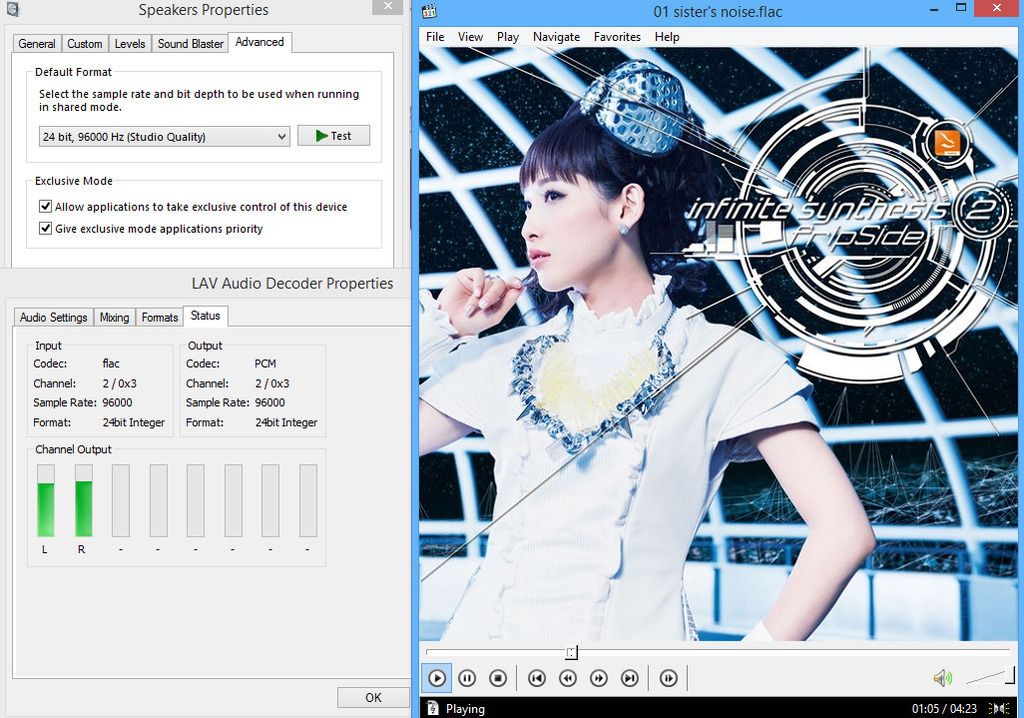The width and height of the screenshot is (1024, 718).
Task: Select the Advanced tab in Speakers Properties
Action: [x=260, y=42]
